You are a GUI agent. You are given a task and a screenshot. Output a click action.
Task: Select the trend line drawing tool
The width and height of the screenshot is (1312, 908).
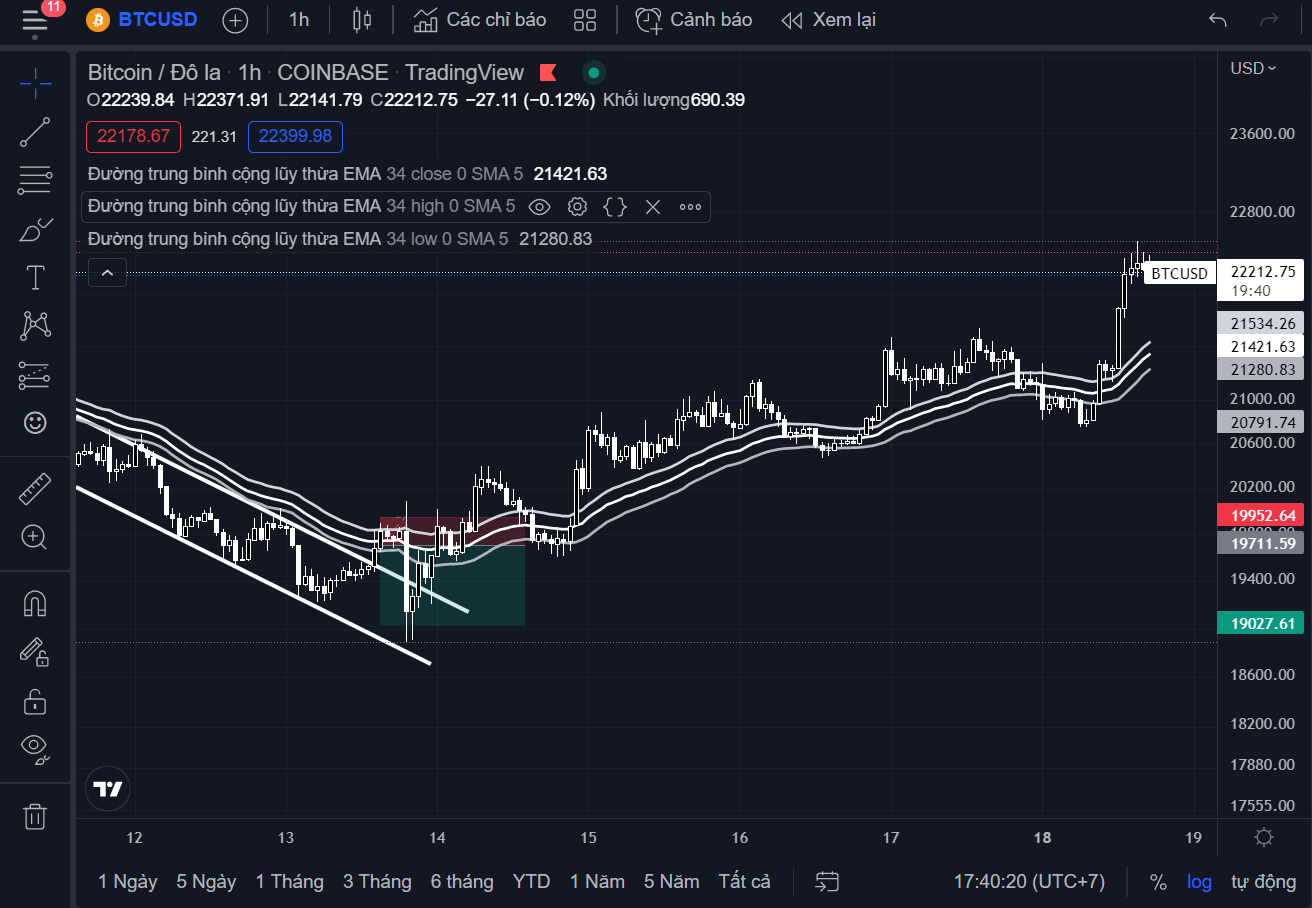click(x=35, y=132)
